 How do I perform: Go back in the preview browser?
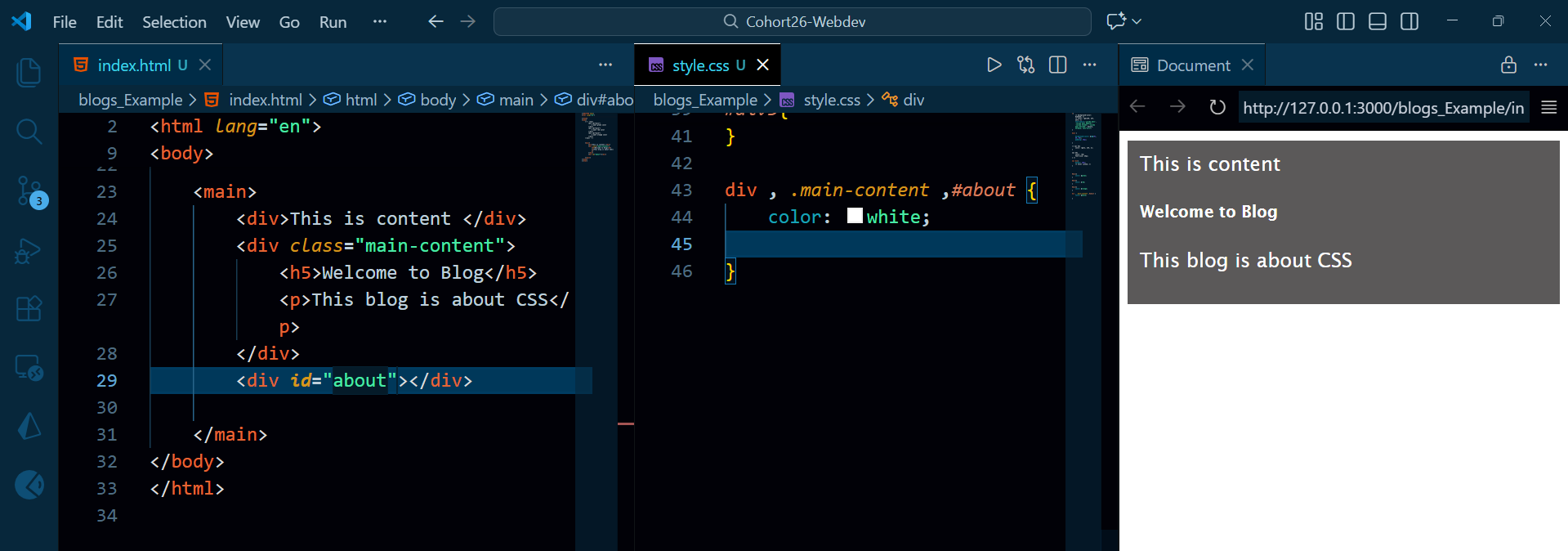click(x=1137, y=107)
